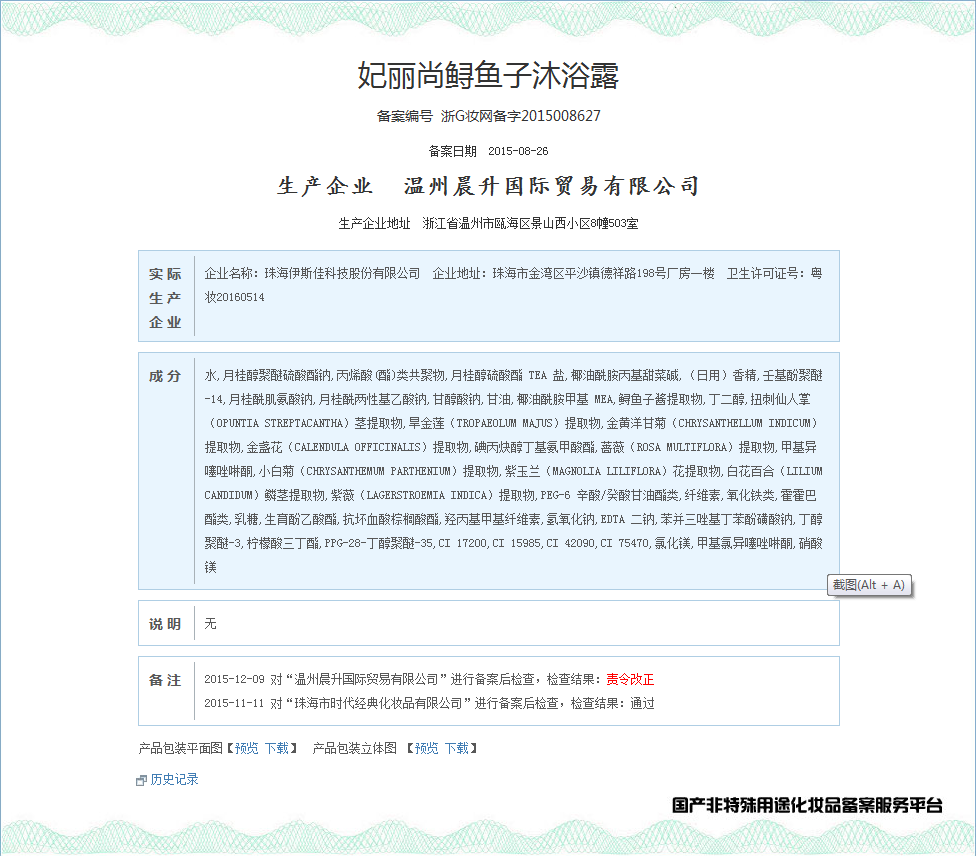Click the colorant CI 15985
The height and width of the screenshot is (856, 976).
pyautogui.click(x=517, y=543)
